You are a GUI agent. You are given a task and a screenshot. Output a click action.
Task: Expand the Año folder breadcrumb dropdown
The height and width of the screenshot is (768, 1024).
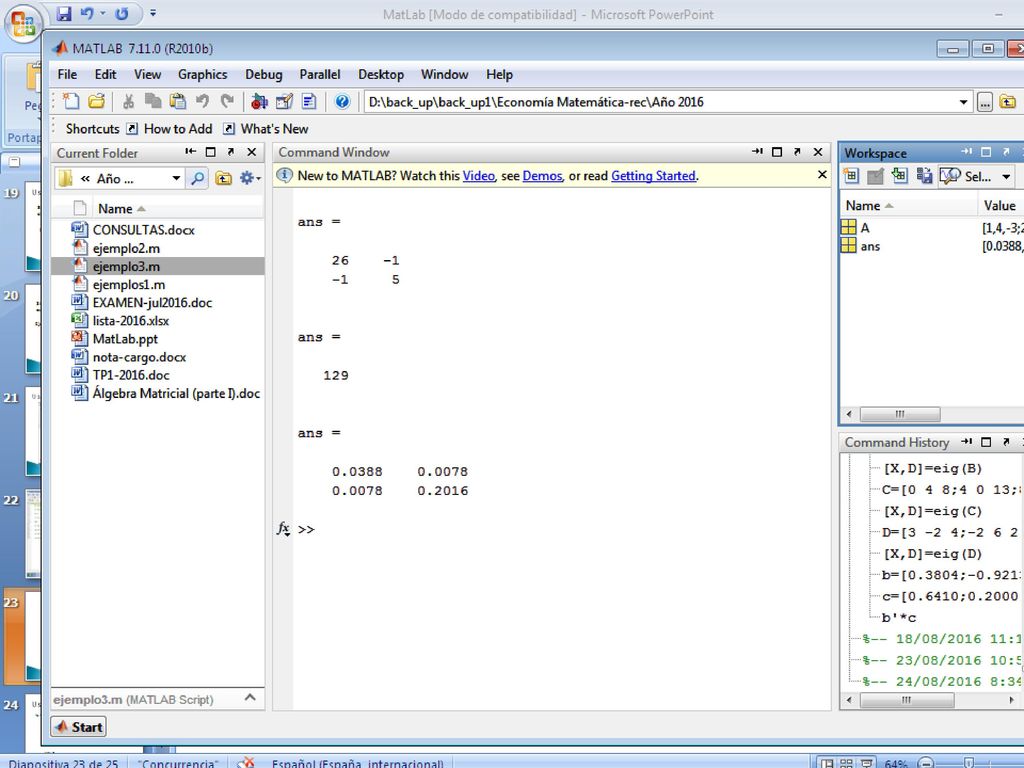coord(176,178)
